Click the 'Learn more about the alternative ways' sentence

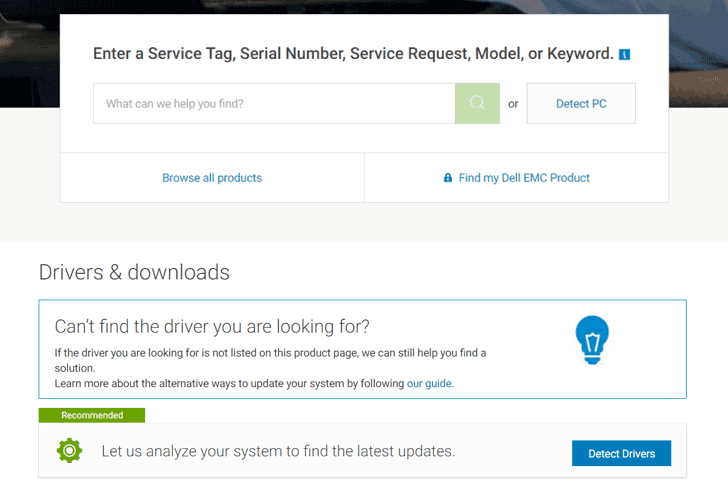230,383
